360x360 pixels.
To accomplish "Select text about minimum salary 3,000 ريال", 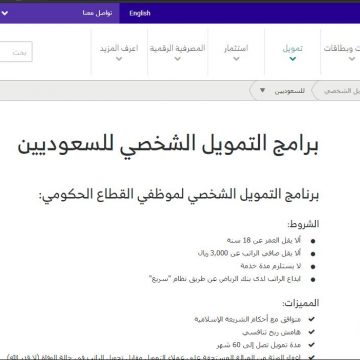I will click(249, 253).
